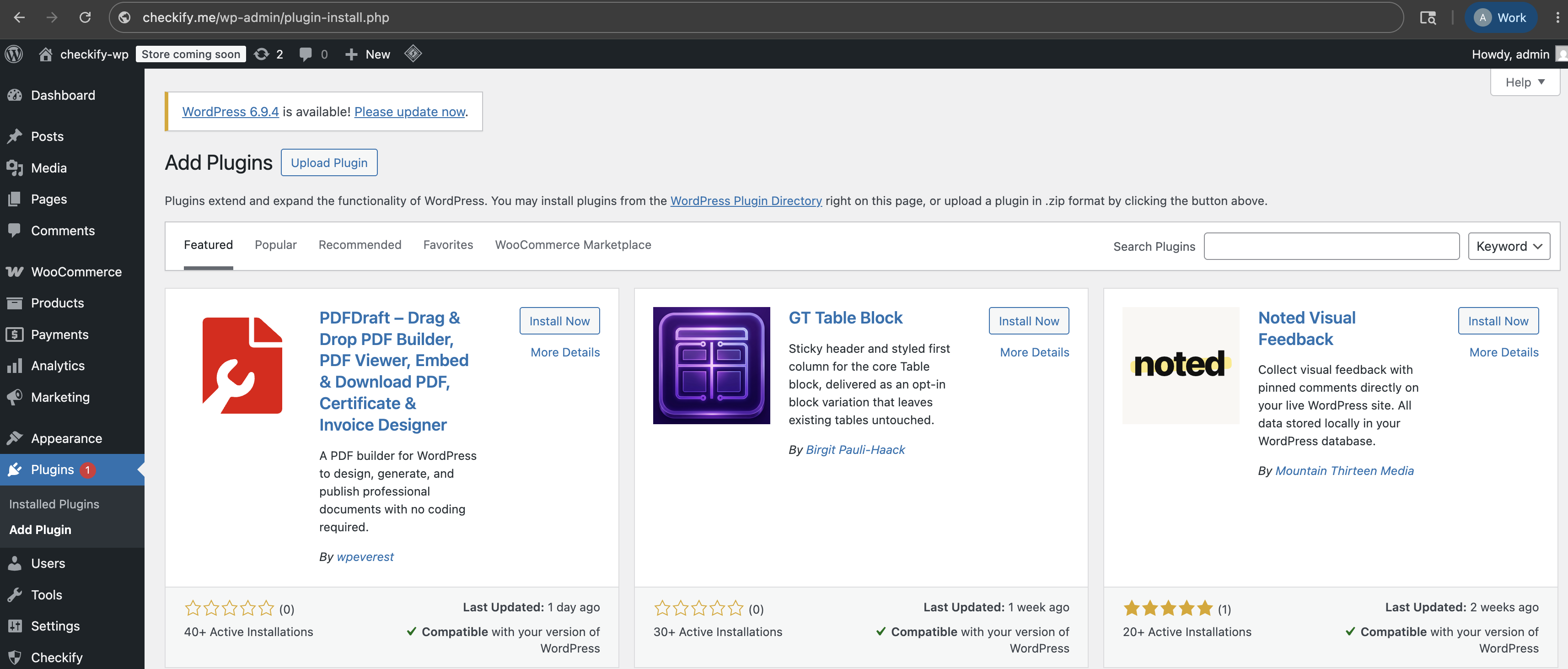This screenshot has height=669, width=1568.
Task: Click the Marketing megaphone icon
Action: point(15,397)
